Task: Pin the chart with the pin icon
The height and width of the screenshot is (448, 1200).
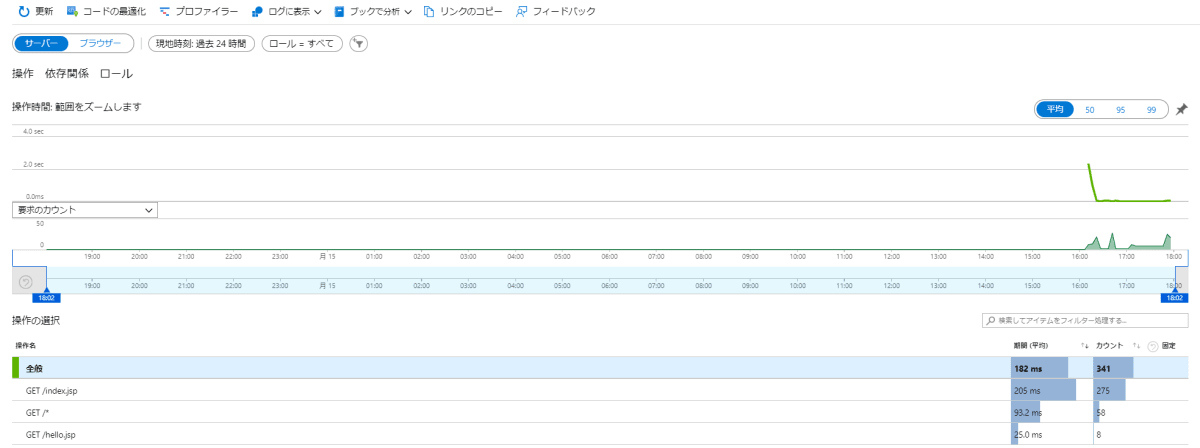Action: 1182,110
